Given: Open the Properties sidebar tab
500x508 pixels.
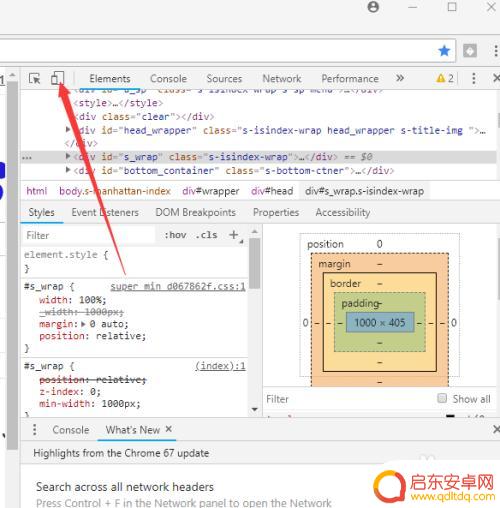Looking at the screenshot, I should (x=276, y=212).
